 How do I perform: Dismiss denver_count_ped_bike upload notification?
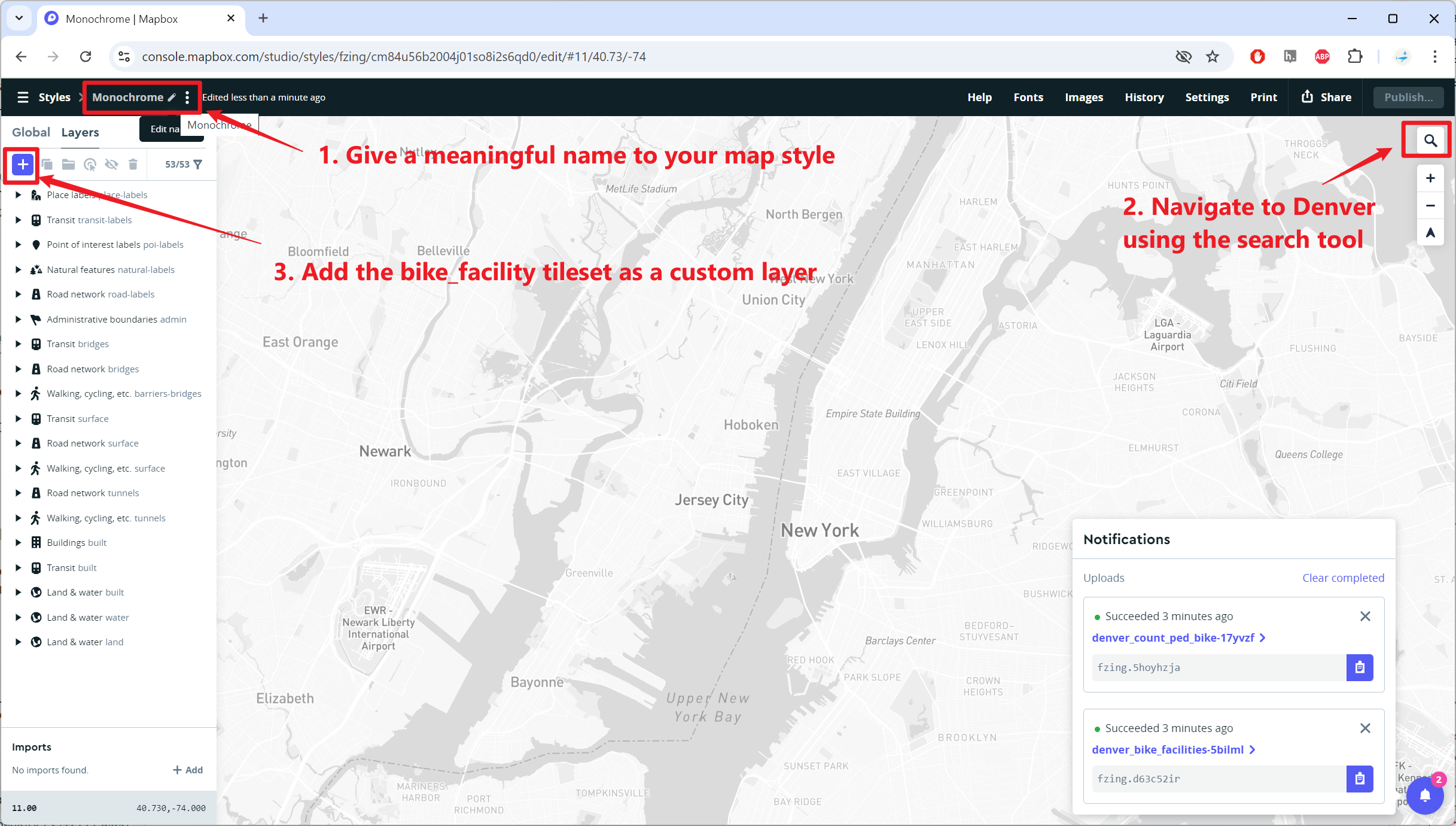coord(1365,616)
